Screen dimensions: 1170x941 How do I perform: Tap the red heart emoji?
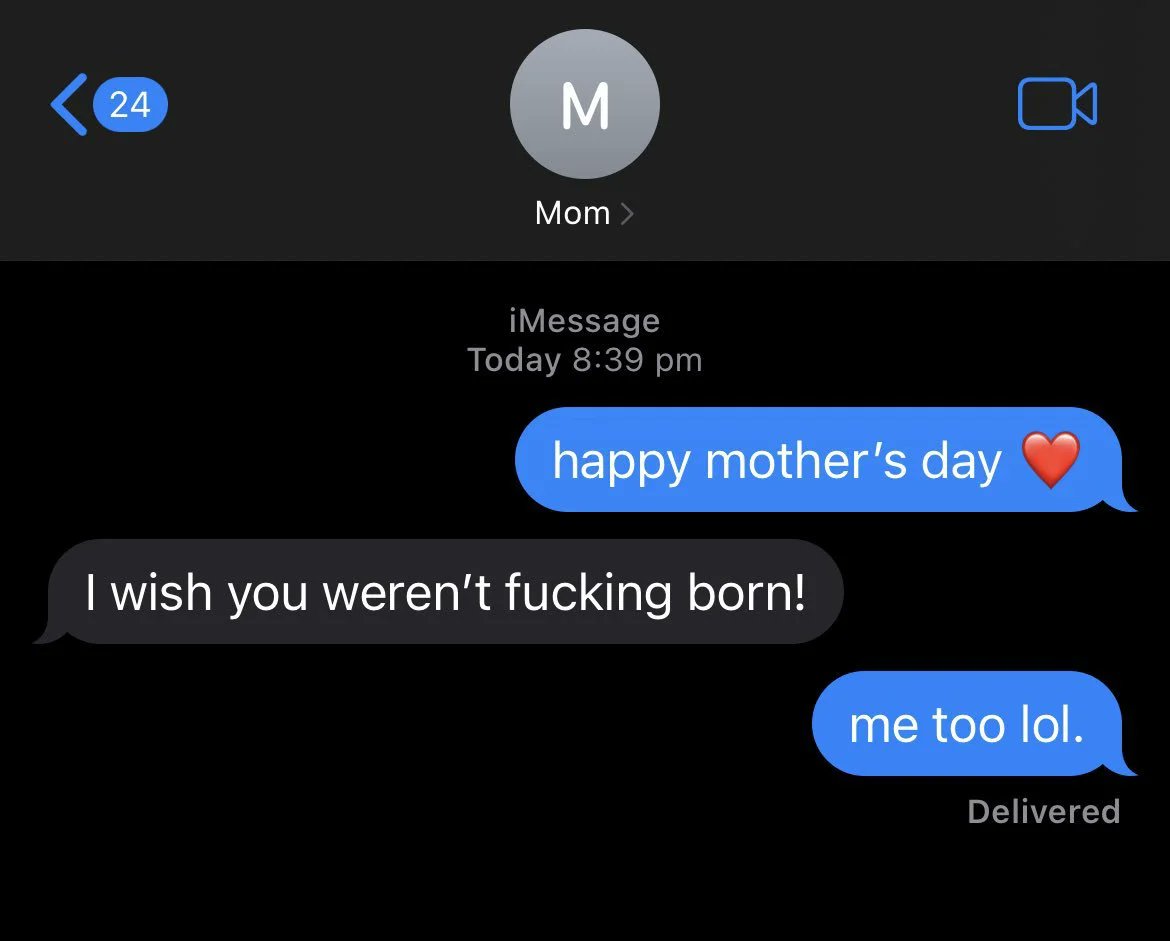point(1051,461)
